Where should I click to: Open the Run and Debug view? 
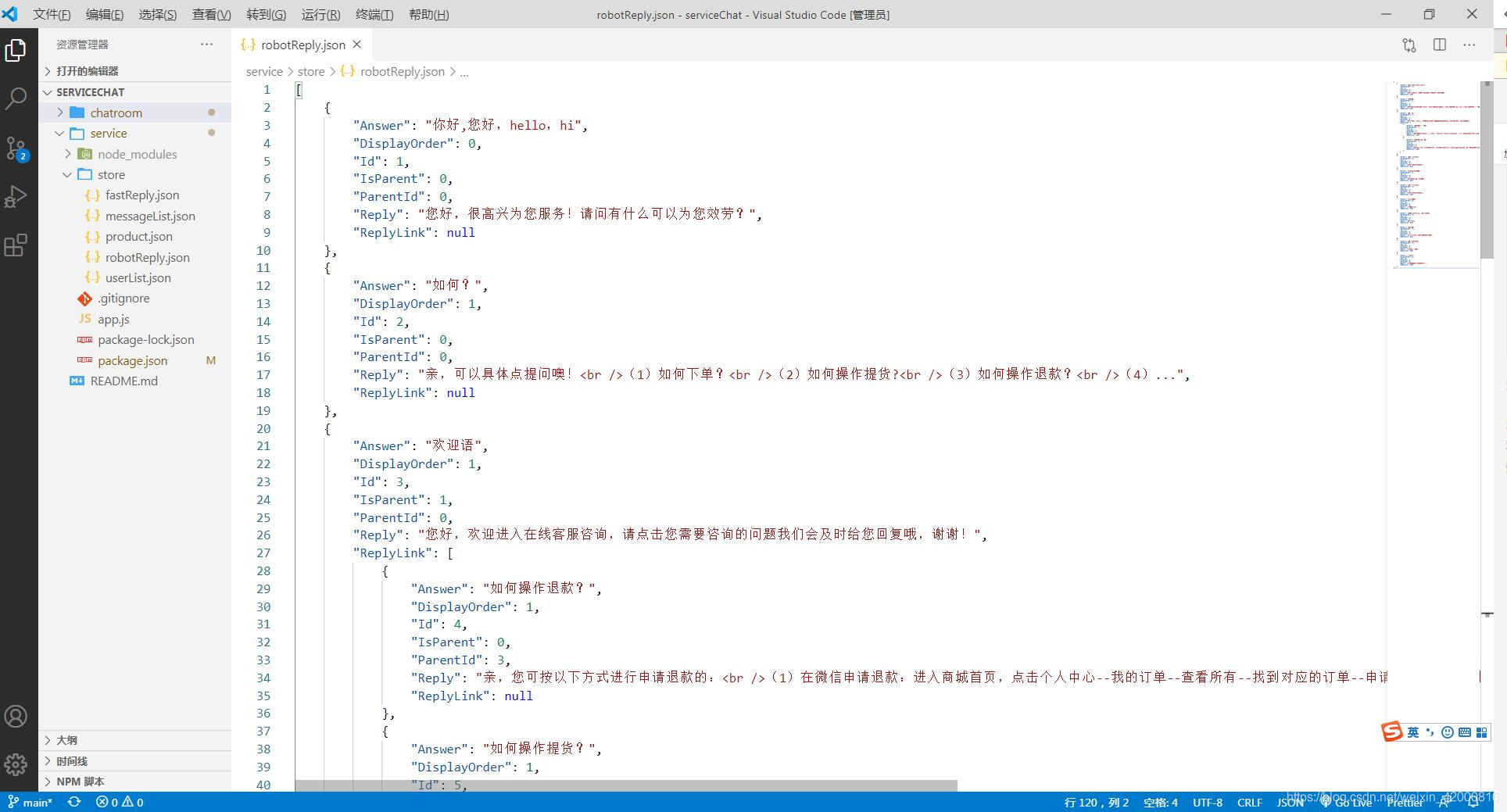point(16,196)
